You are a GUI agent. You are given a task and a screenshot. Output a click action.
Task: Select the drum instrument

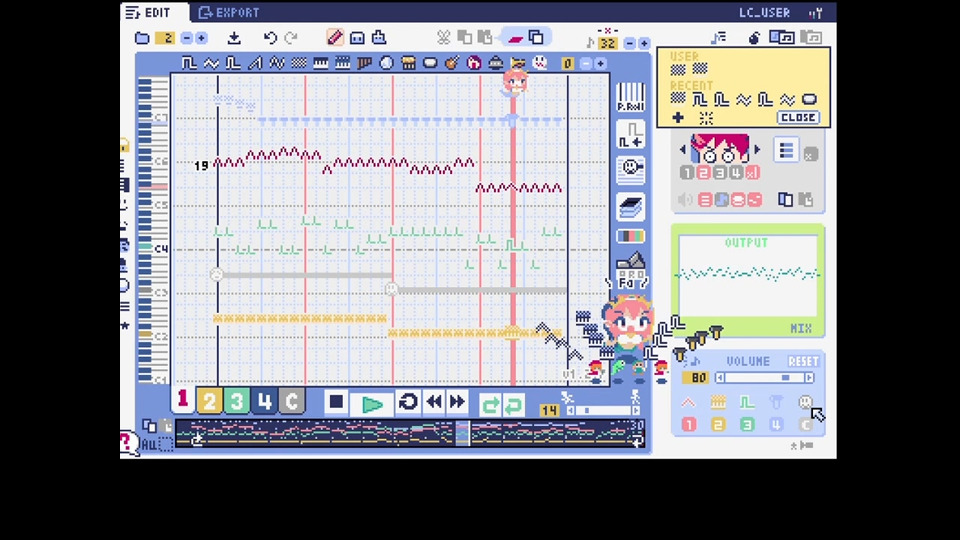point(408,63)
